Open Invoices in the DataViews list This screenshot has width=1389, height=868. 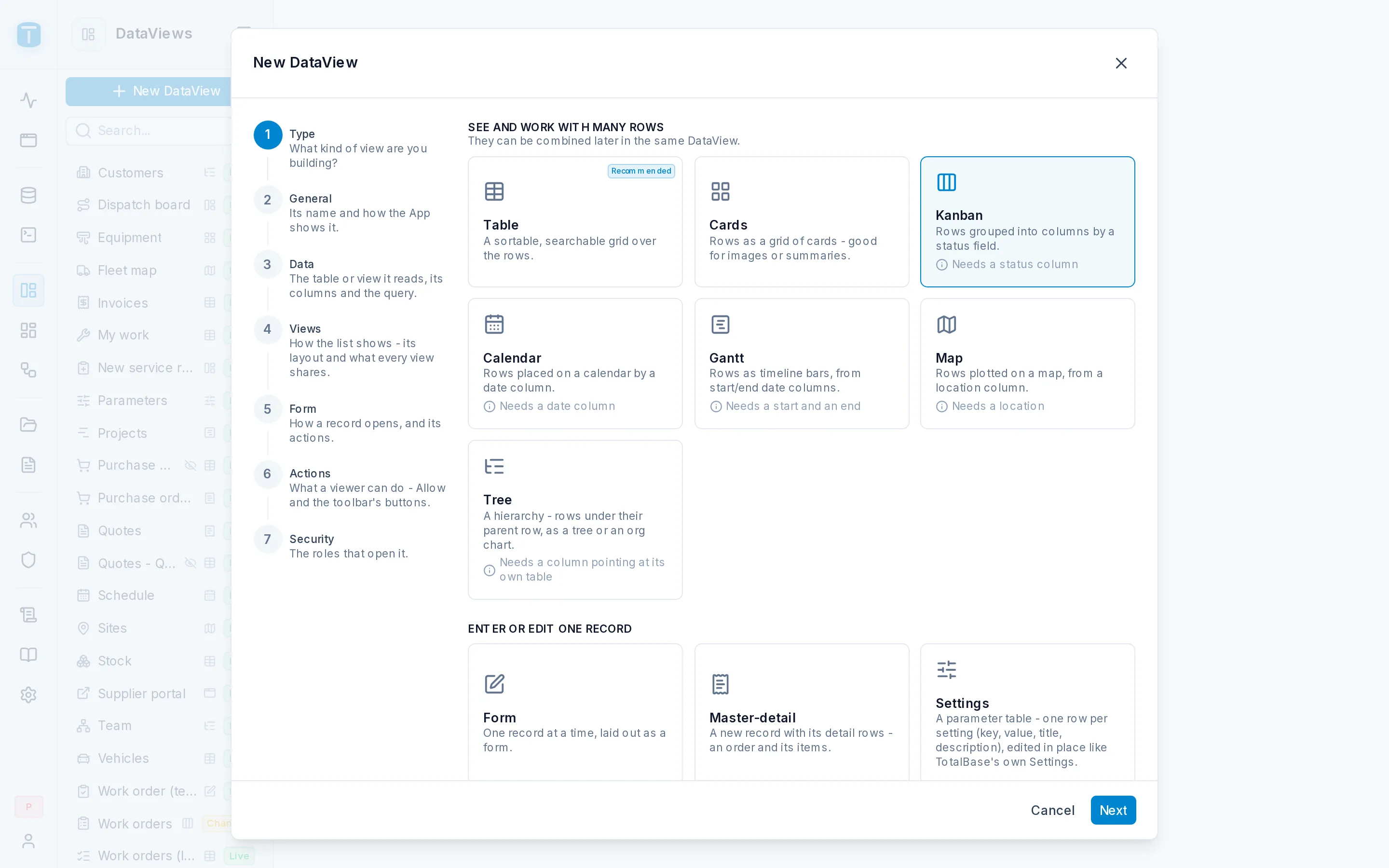(123, 303)
